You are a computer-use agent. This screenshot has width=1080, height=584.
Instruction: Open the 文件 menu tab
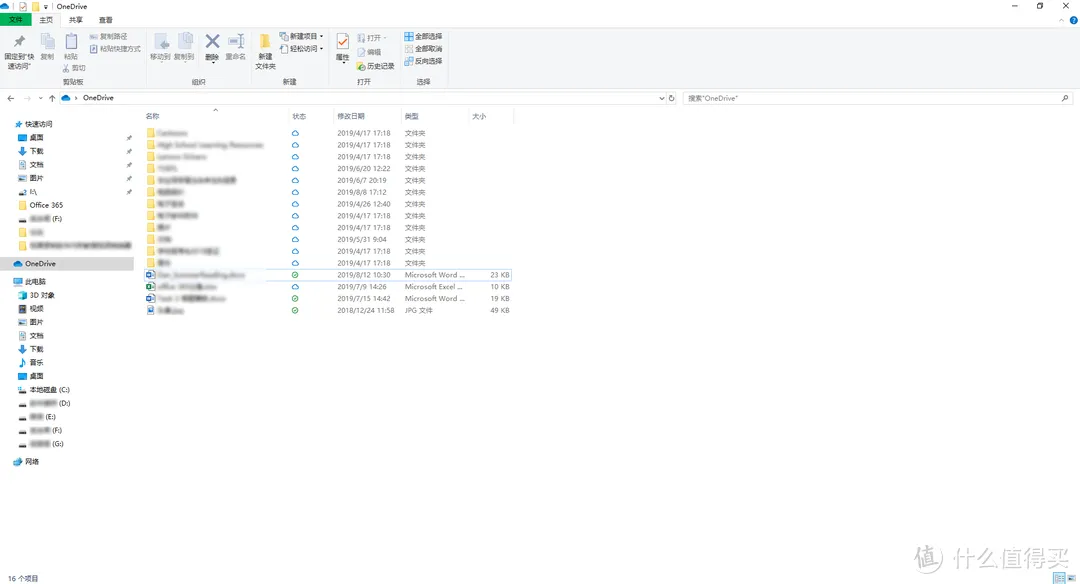pyautogui.click(x=15, y=20)
